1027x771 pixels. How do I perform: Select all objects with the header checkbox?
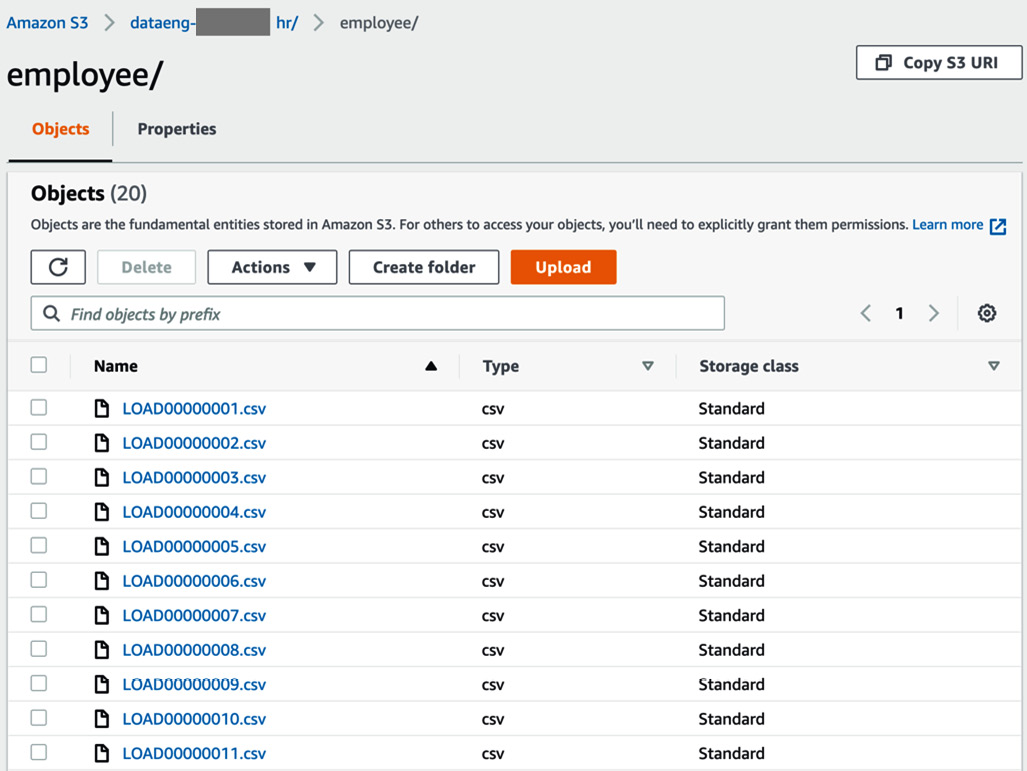37,366
